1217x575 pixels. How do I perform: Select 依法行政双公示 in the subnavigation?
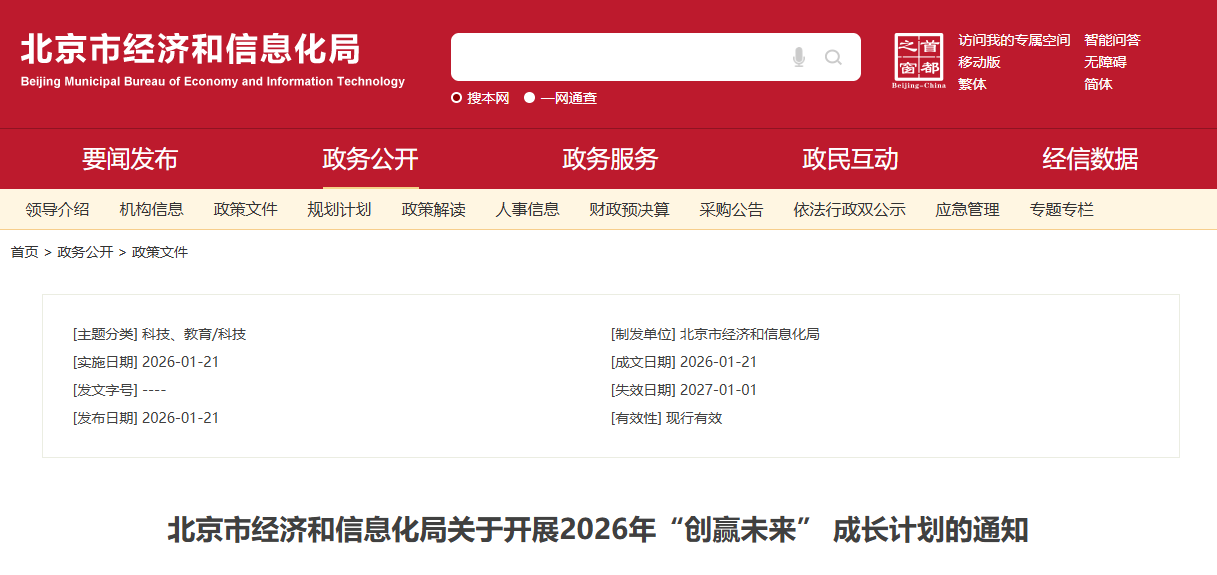pos(849,210)
